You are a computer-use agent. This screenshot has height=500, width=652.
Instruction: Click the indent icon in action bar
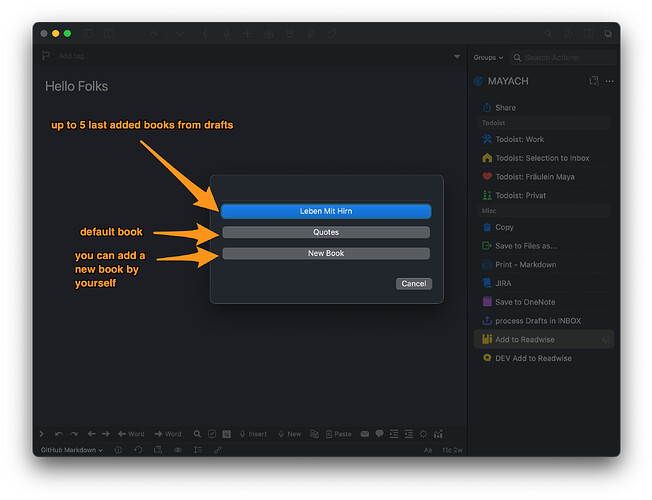pyautogui.click(x=394, y=434)
